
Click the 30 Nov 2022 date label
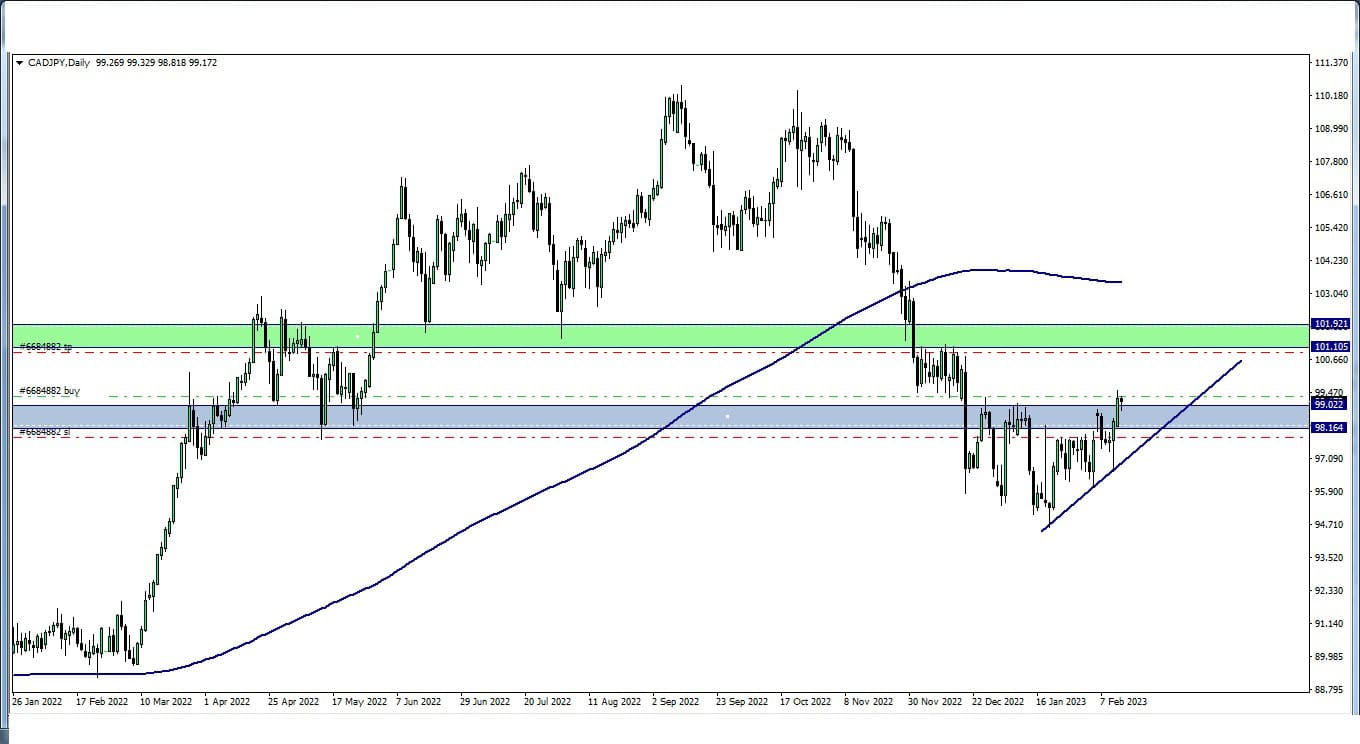point(935,702)
